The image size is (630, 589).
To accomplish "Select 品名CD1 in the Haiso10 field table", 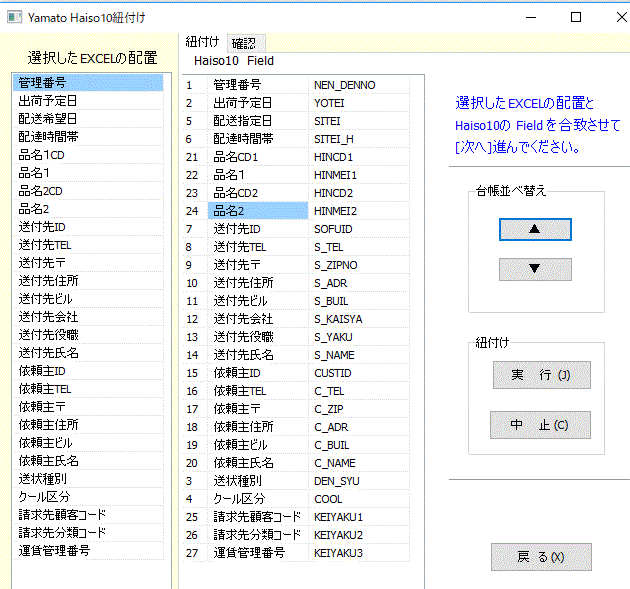I will coord(258,157).
